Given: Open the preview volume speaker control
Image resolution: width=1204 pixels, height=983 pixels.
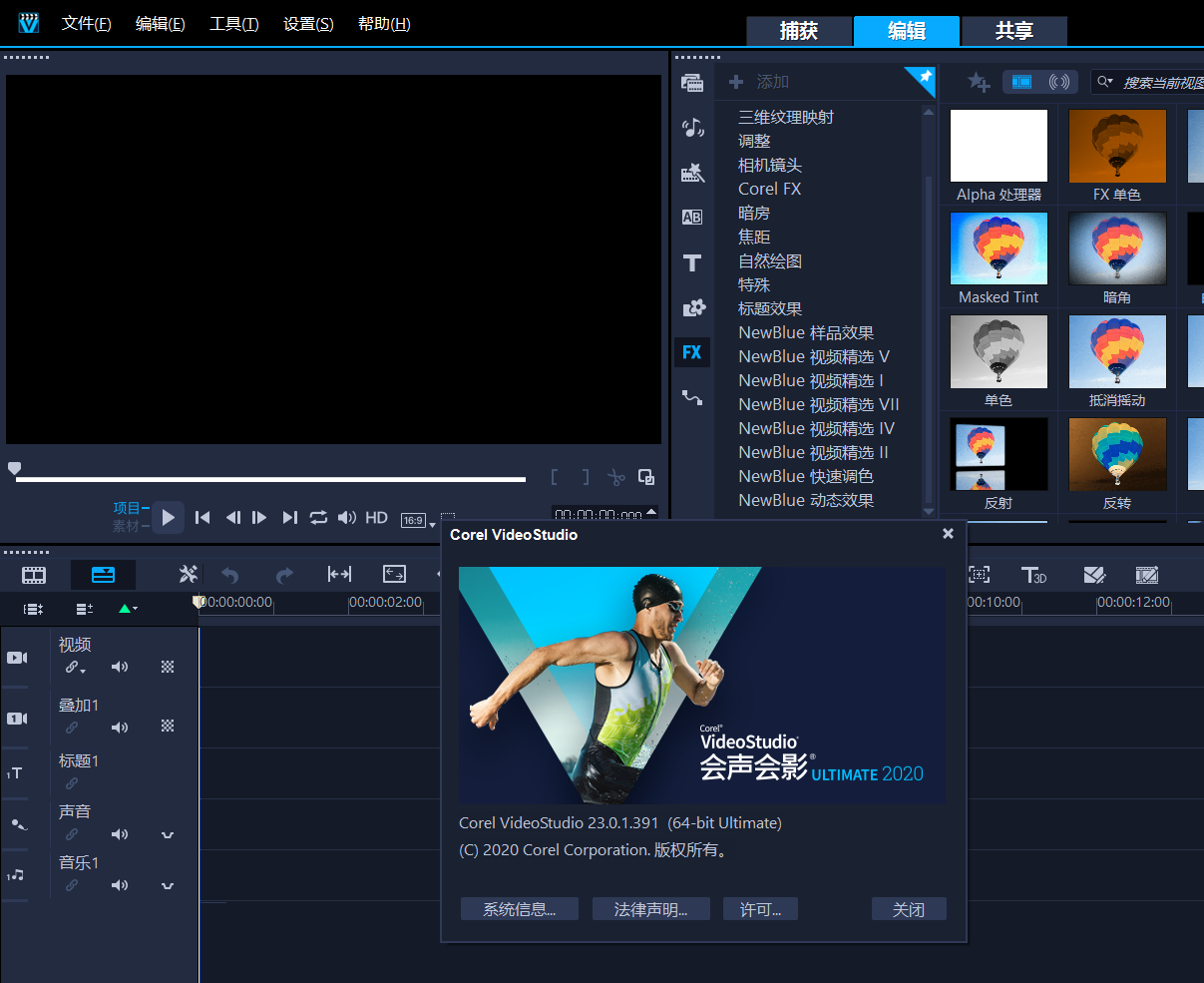Looking at the screenshot, I should point(347,517).
